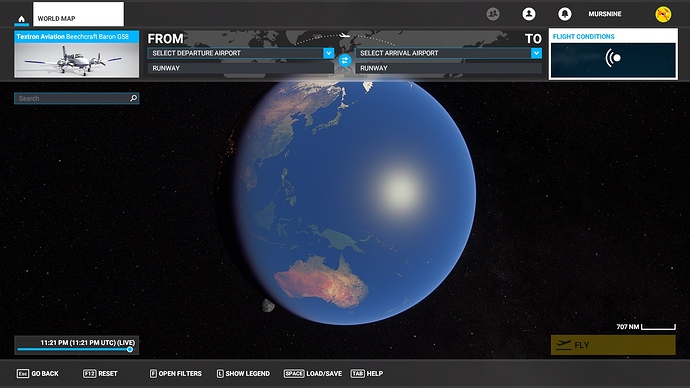690x388 pixels.
Task: Click the search magnifier icon
Action: (x=133, y=99)
